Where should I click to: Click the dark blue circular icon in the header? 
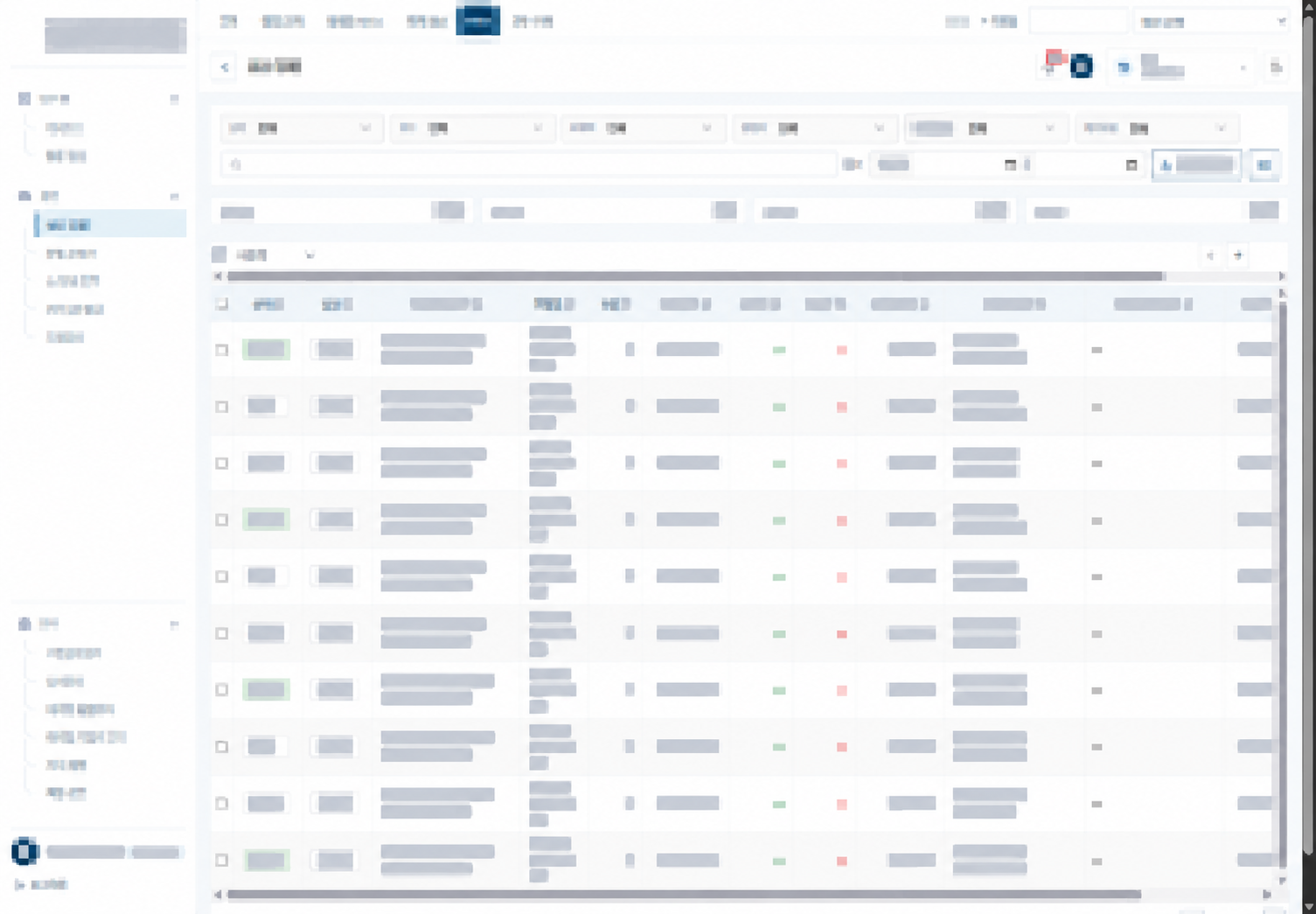pos(1082,66)
